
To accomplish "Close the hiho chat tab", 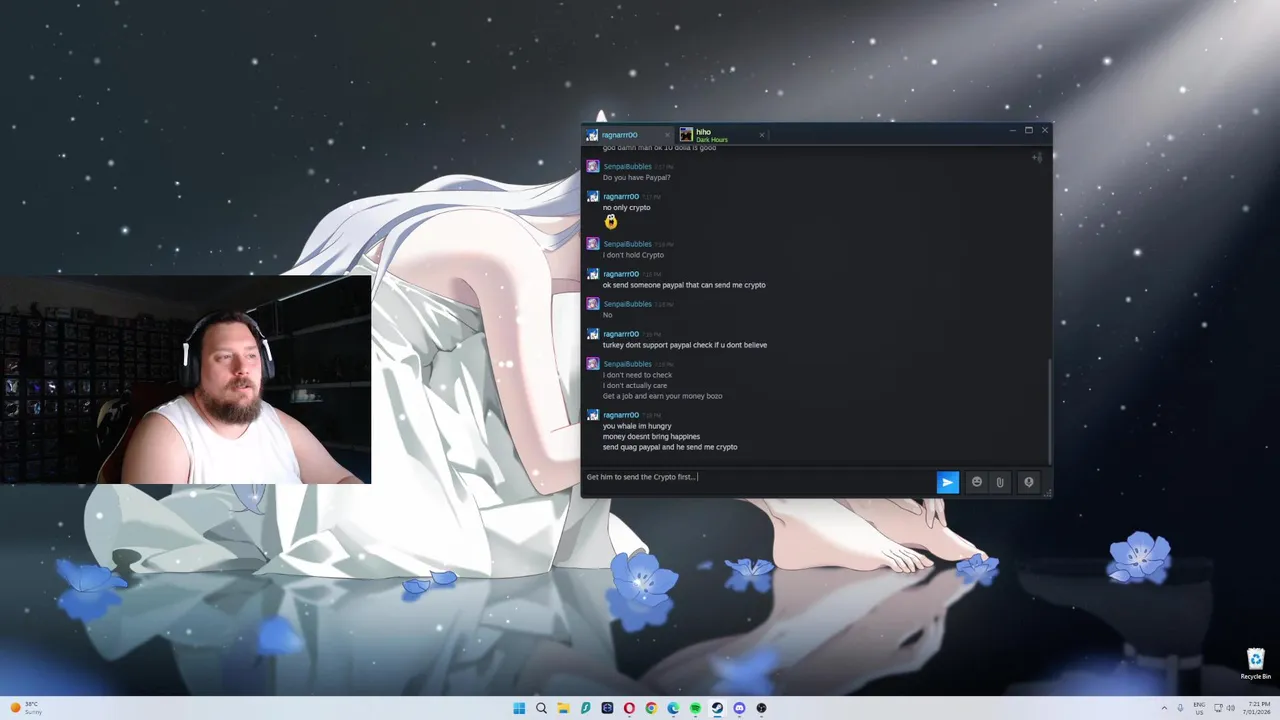I will (761, 135).
